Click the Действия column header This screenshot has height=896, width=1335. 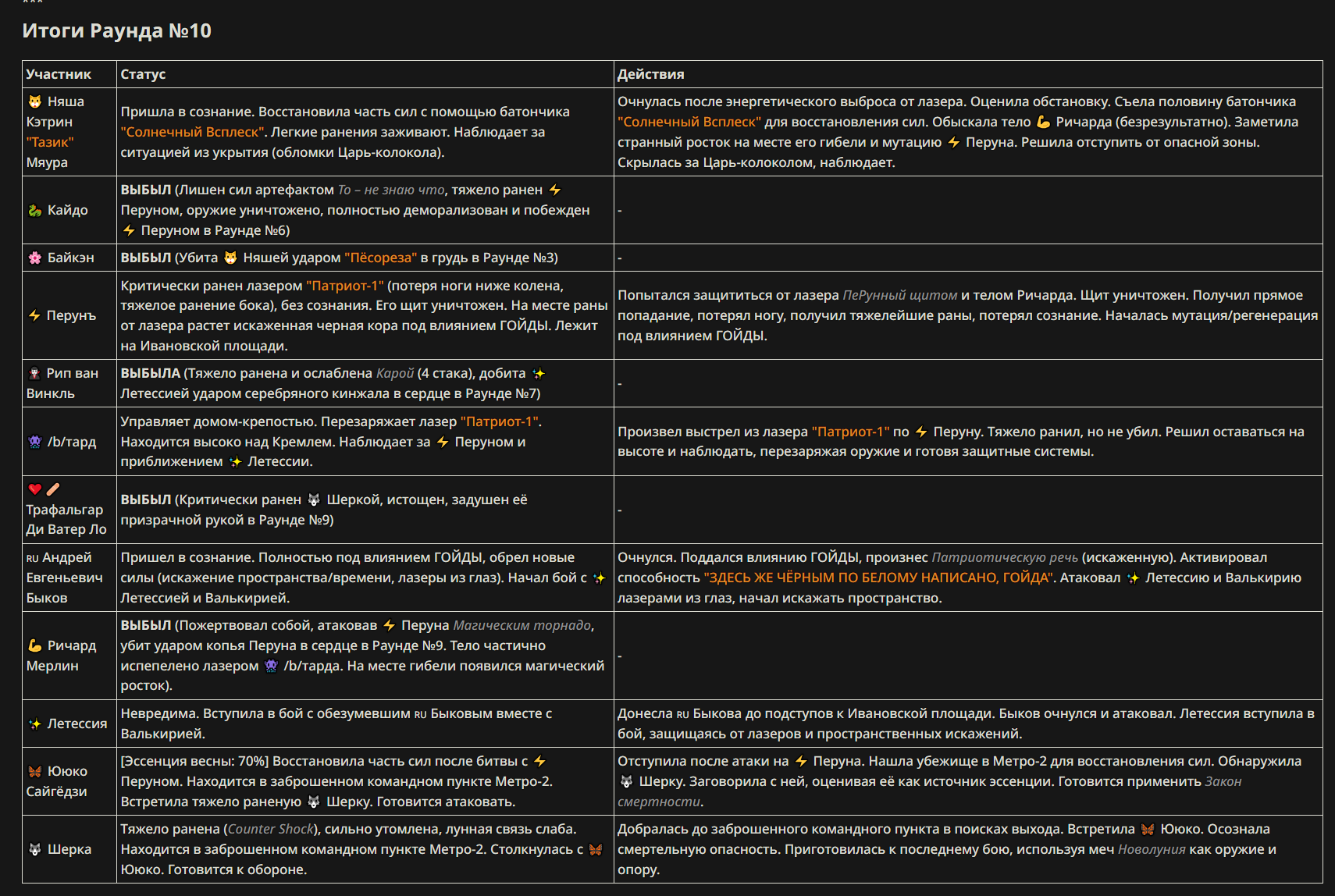(651, 74)
